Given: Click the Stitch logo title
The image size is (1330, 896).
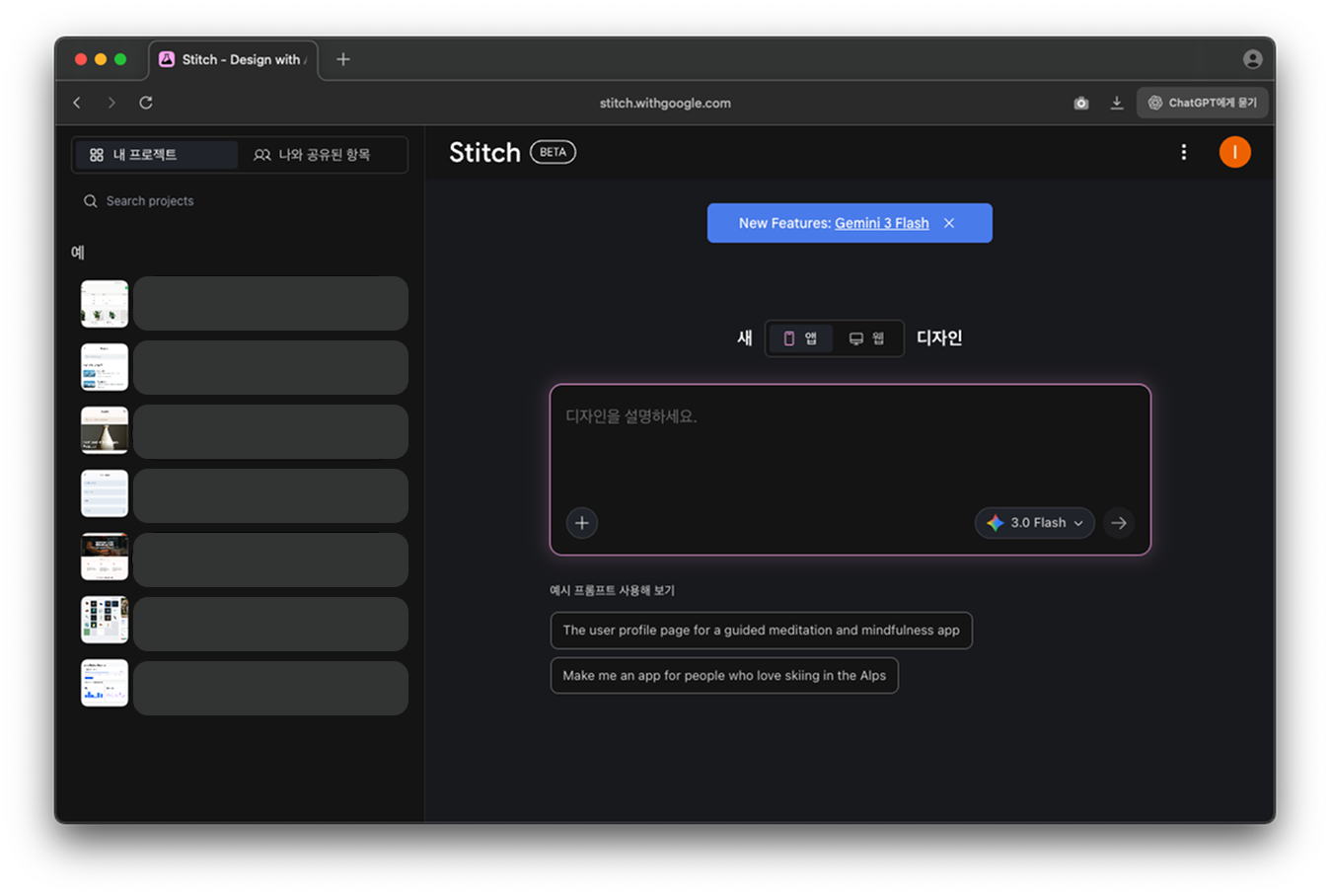Looking at the screenshot, I should click(x=484, y=153).
